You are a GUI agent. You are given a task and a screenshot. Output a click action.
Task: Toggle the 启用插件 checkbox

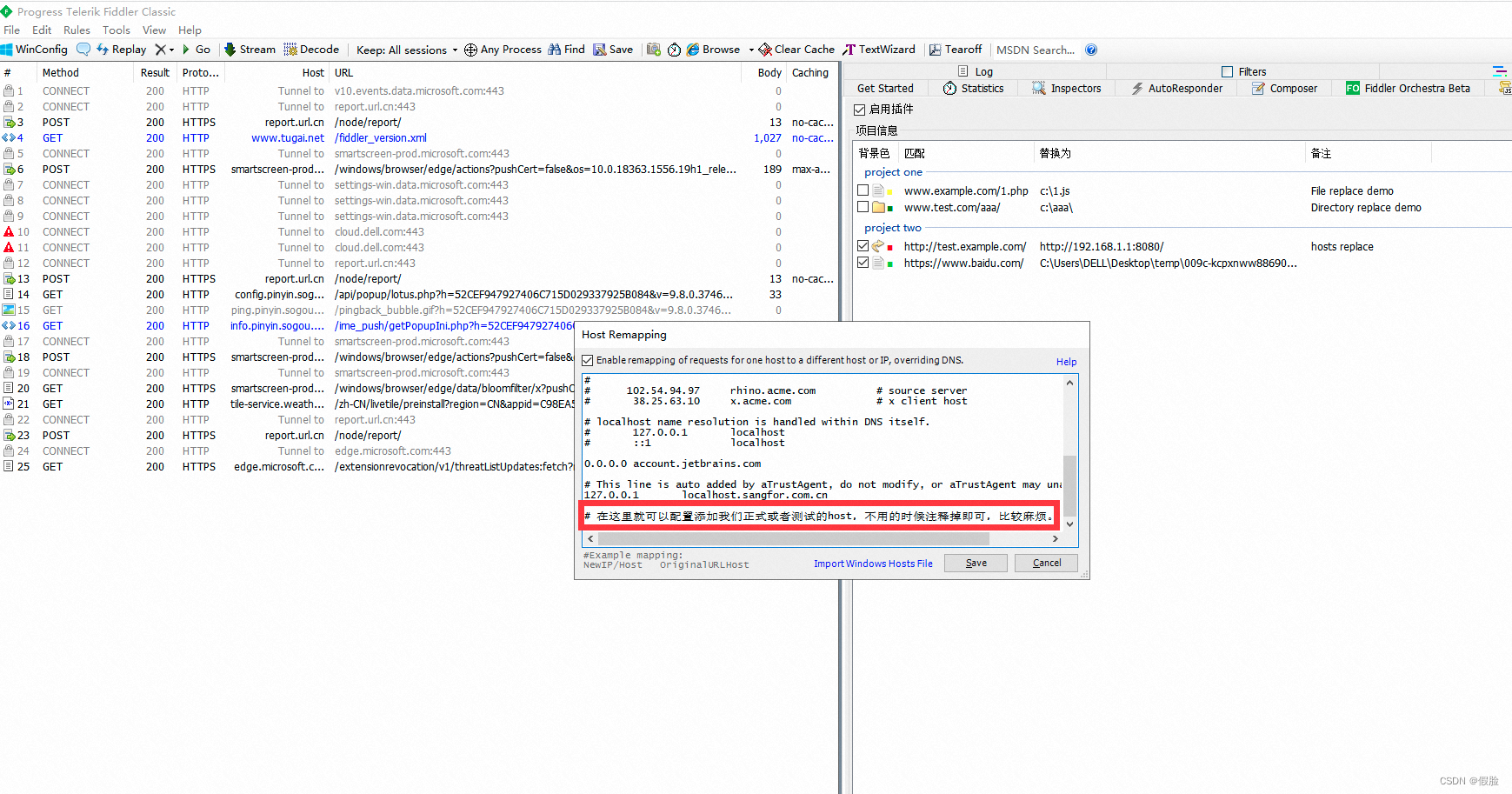pos(859,110)
